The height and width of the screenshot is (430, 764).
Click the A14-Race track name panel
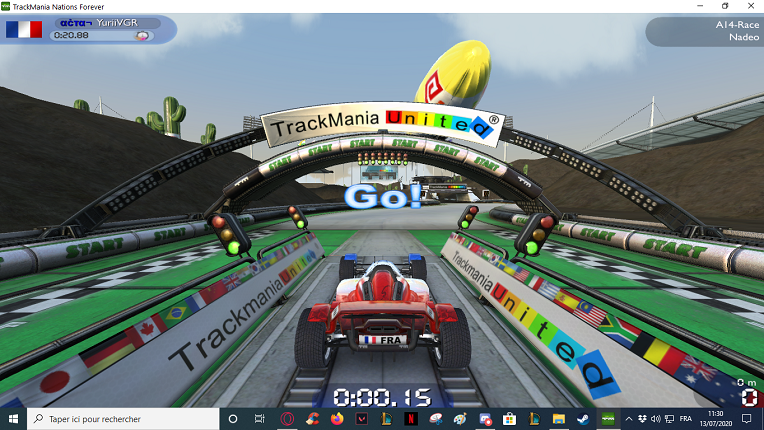tap(704, 31)
